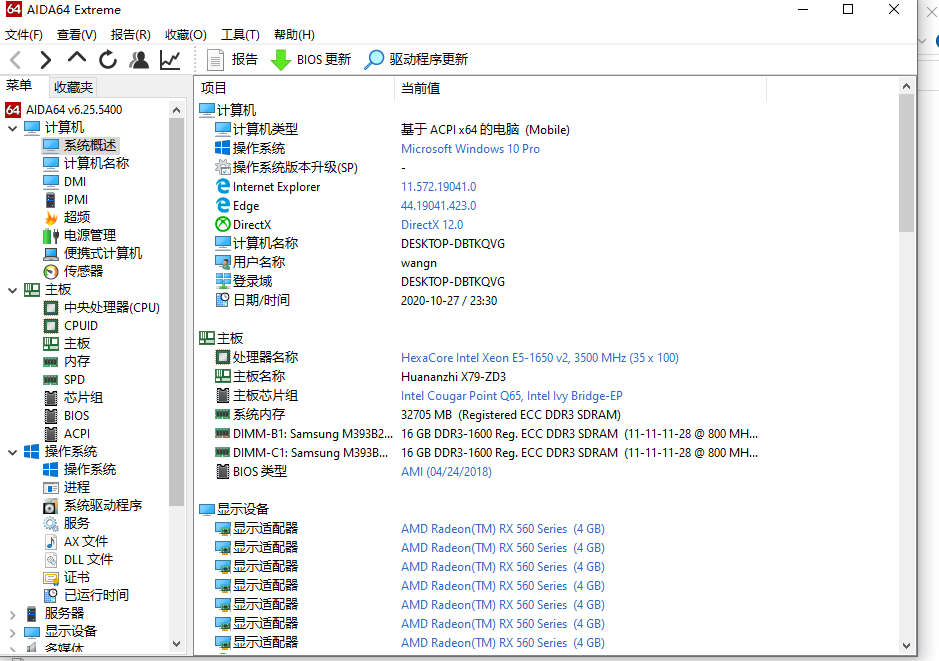Open the DLL 文件 tree item
Viewport: 939px width, 661px height.
[x=78, y=559]
